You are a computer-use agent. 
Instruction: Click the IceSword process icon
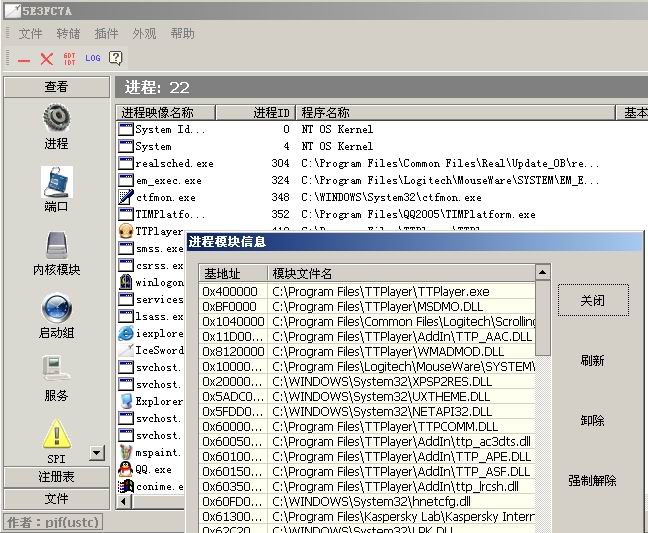tap(126, 350)
